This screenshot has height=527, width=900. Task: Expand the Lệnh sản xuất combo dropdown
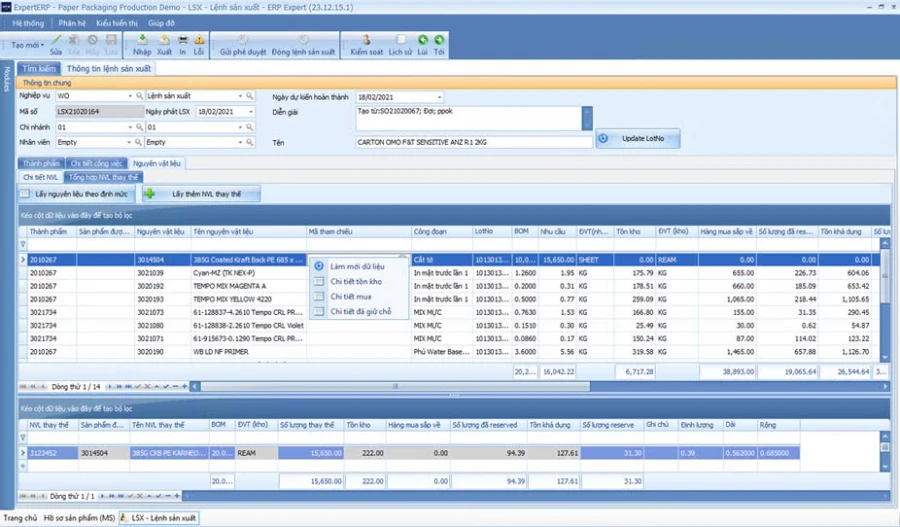click(240, 96)
